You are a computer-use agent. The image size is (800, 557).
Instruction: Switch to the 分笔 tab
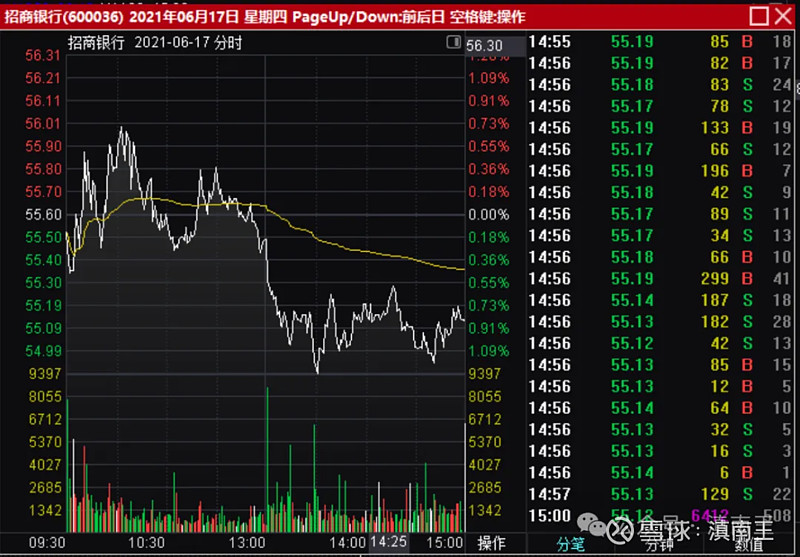point(571,544)
